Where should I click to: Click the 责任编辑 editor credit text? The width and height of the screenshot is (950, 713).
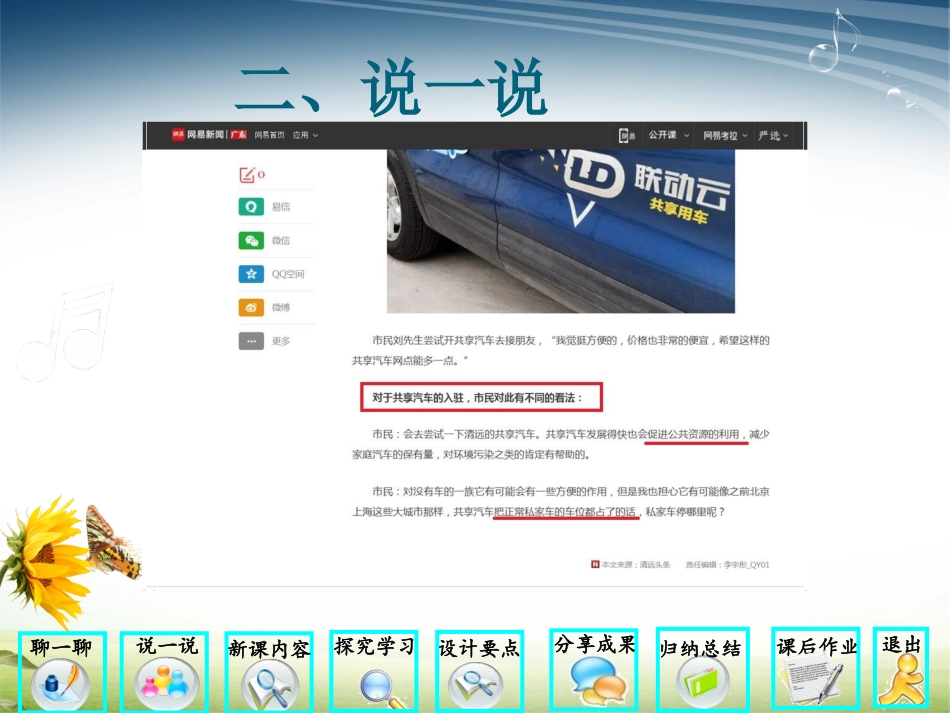728,565
